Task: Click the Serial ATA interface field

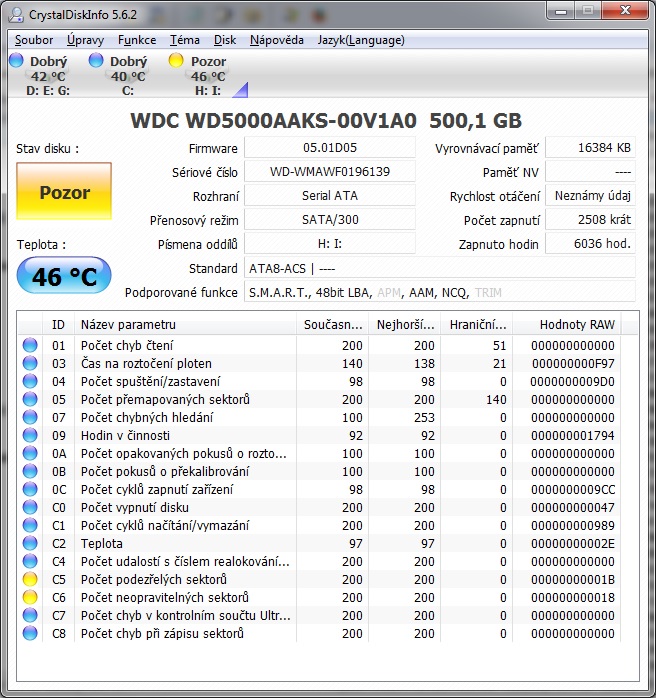Action: (x=330, y=196)
